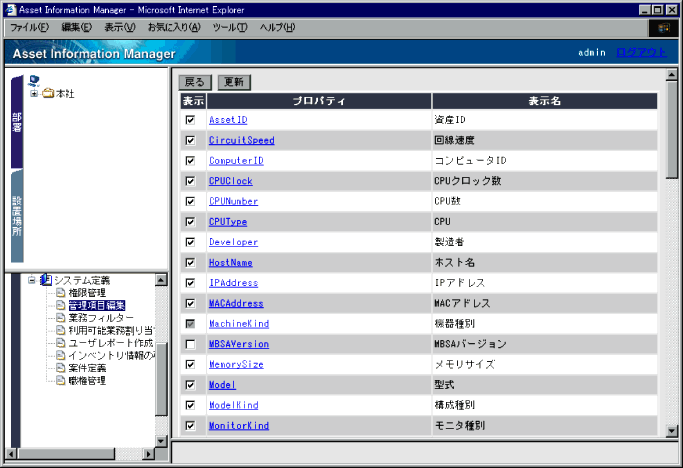The height and width of the screenshot is (468, 683).
Task: Click the tree panel scroll-right arrow
Action: 149,454
